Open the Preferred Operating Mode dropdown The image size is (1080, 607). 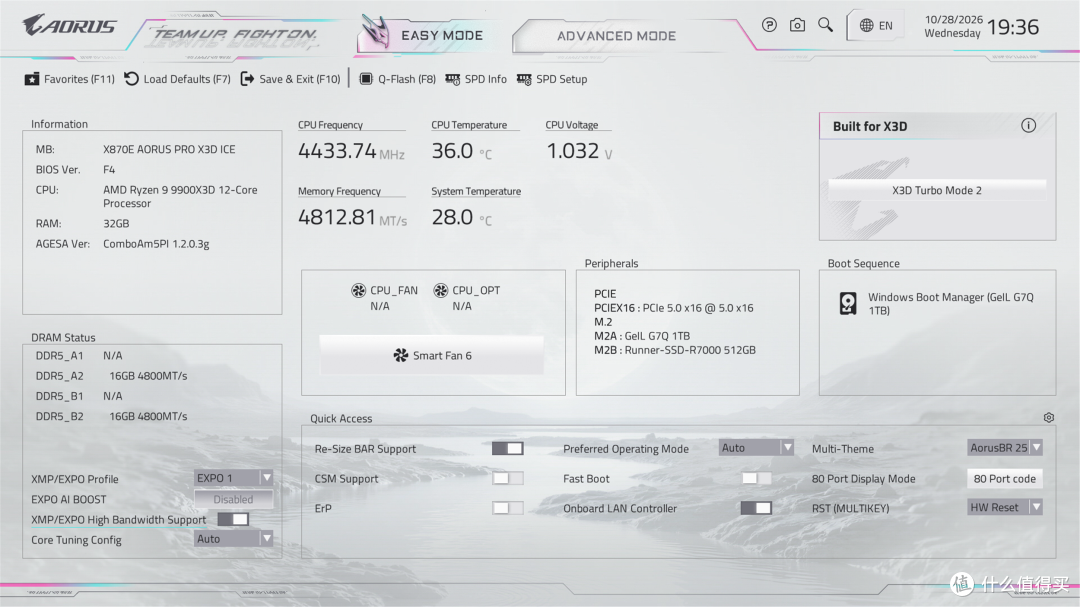(756, 448)
